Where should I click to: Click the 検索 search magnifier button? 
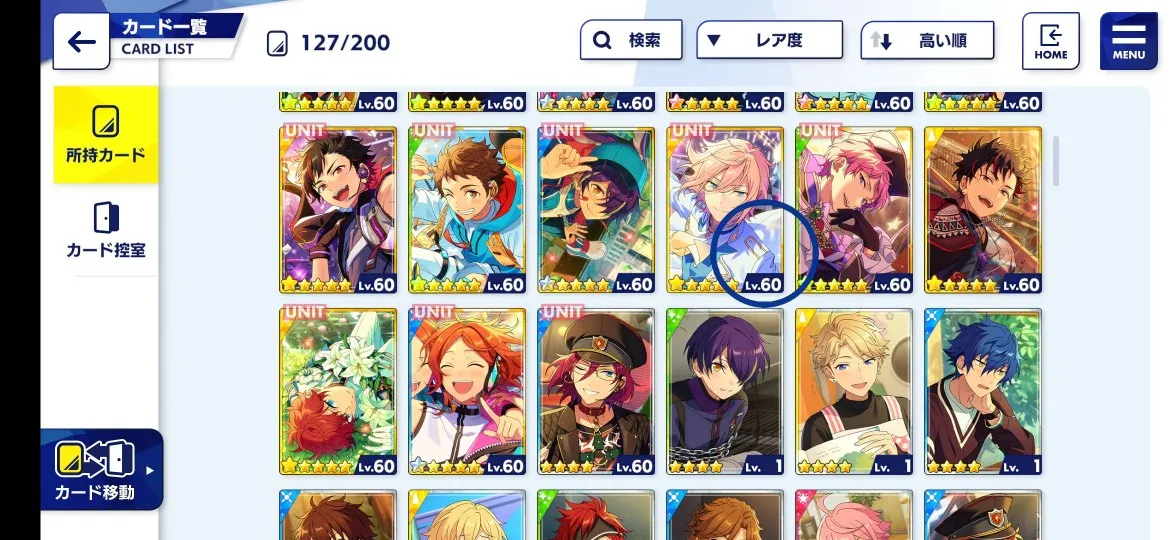tap(631, 40)
